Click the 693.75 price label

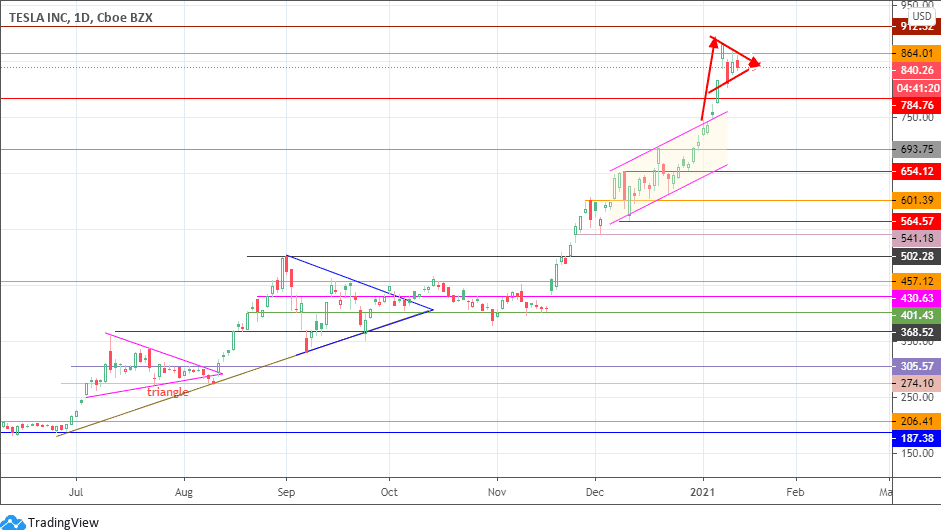point(916,149)
